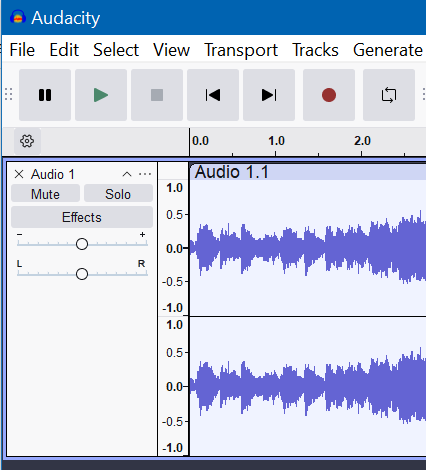Screen dimensions: 426x470
Task: Mute the Audio 1 track
Action: click(45, 194)
